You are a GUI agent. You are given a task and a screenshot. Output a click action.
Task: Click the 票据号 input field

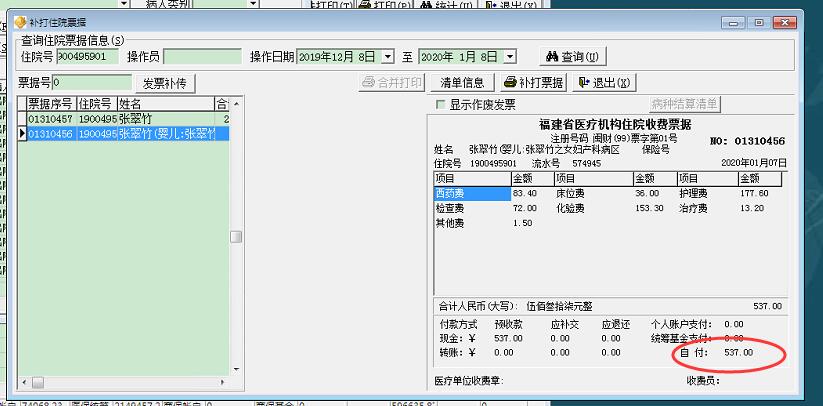tap(92, 82)
